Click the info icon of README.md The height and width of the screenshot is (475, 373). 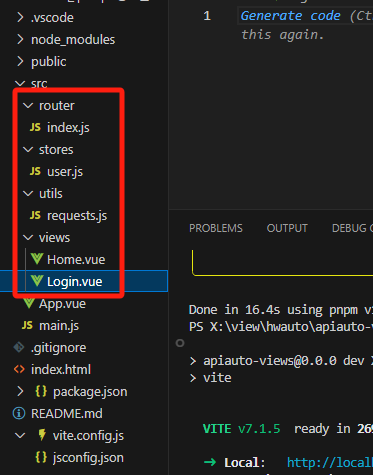(19, 413)
